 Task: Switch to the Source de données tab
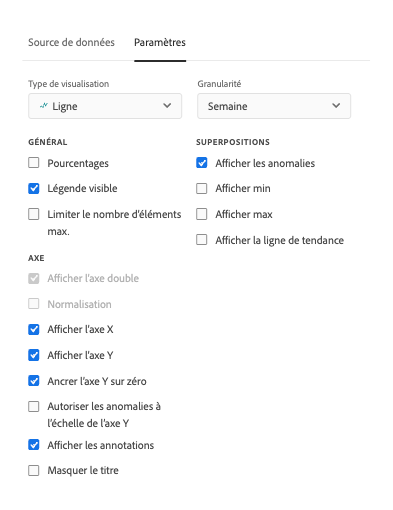click(x=71, y=42)
